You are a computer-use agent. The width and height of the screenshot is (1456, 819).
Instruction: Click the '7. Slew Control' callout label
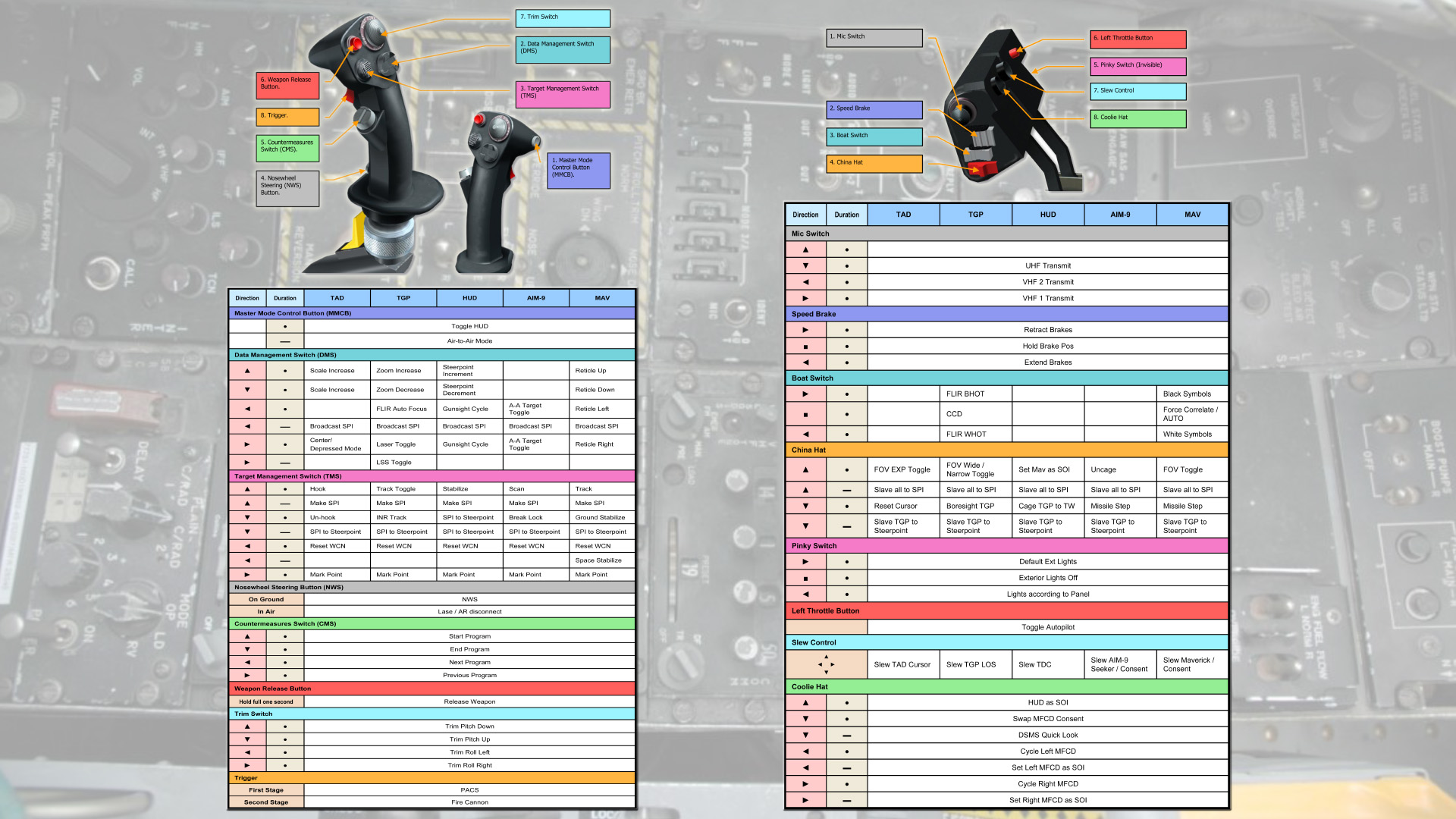click(1138, 92)
